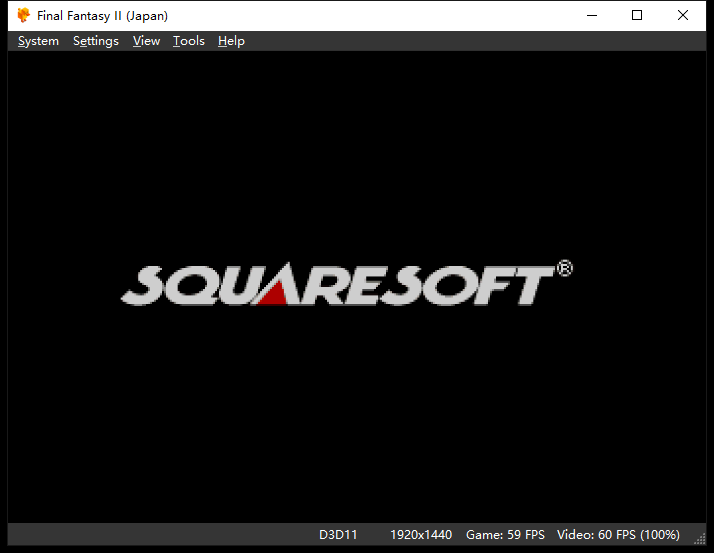Open the Help menu
Image resolution: width=714 pixels, height=553 pixels.
click(x=231, y=41)
